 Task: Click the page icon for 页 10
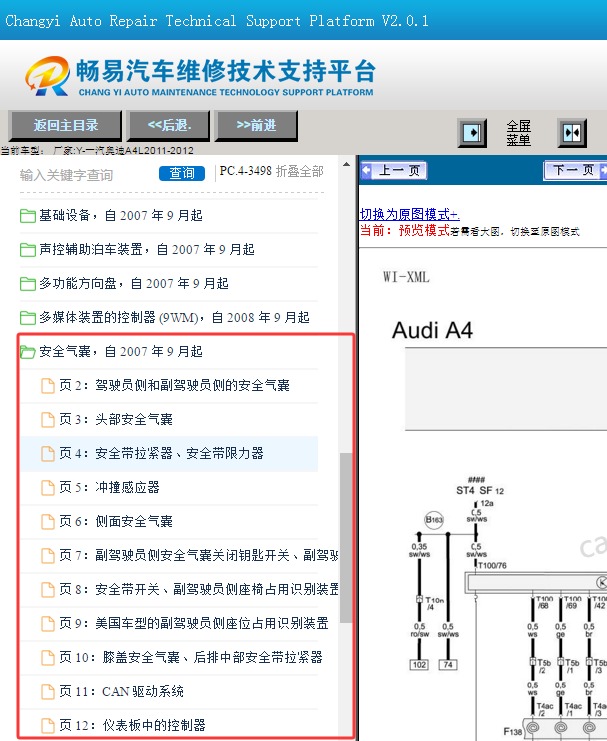[x=47, y=658]
